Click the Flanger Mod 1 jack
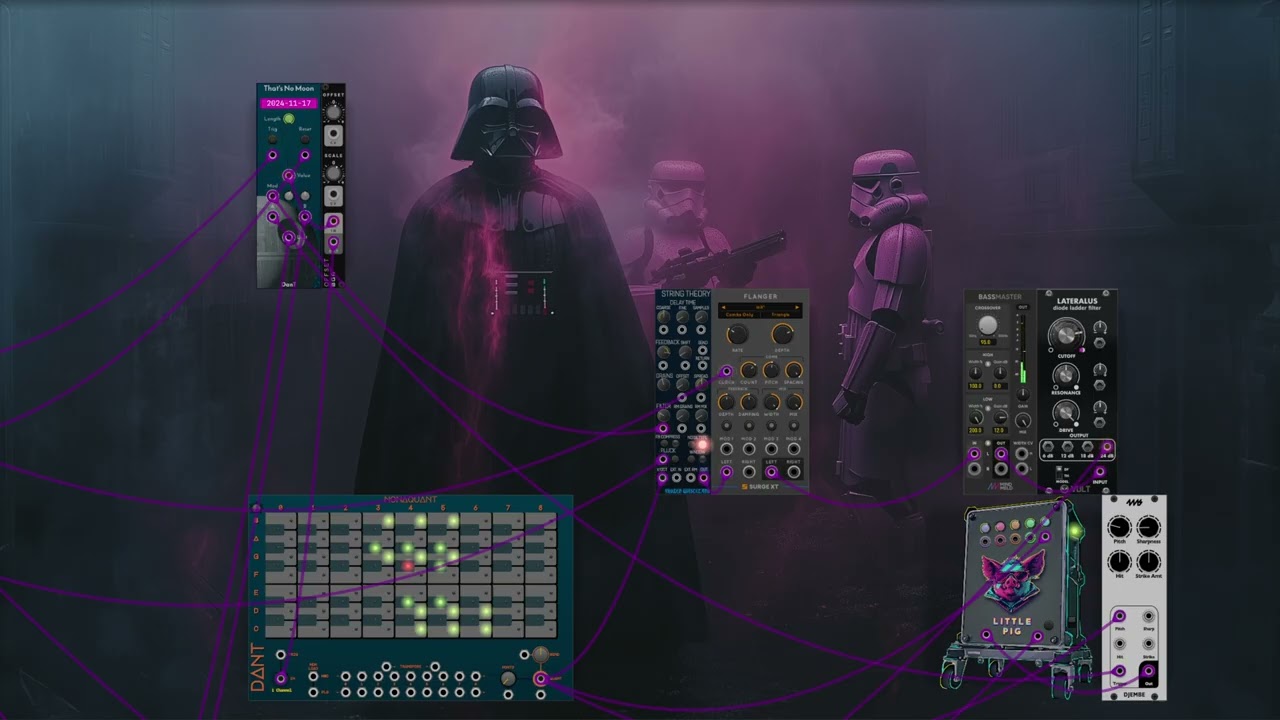Screen dimensions: 1280x720 726,449
